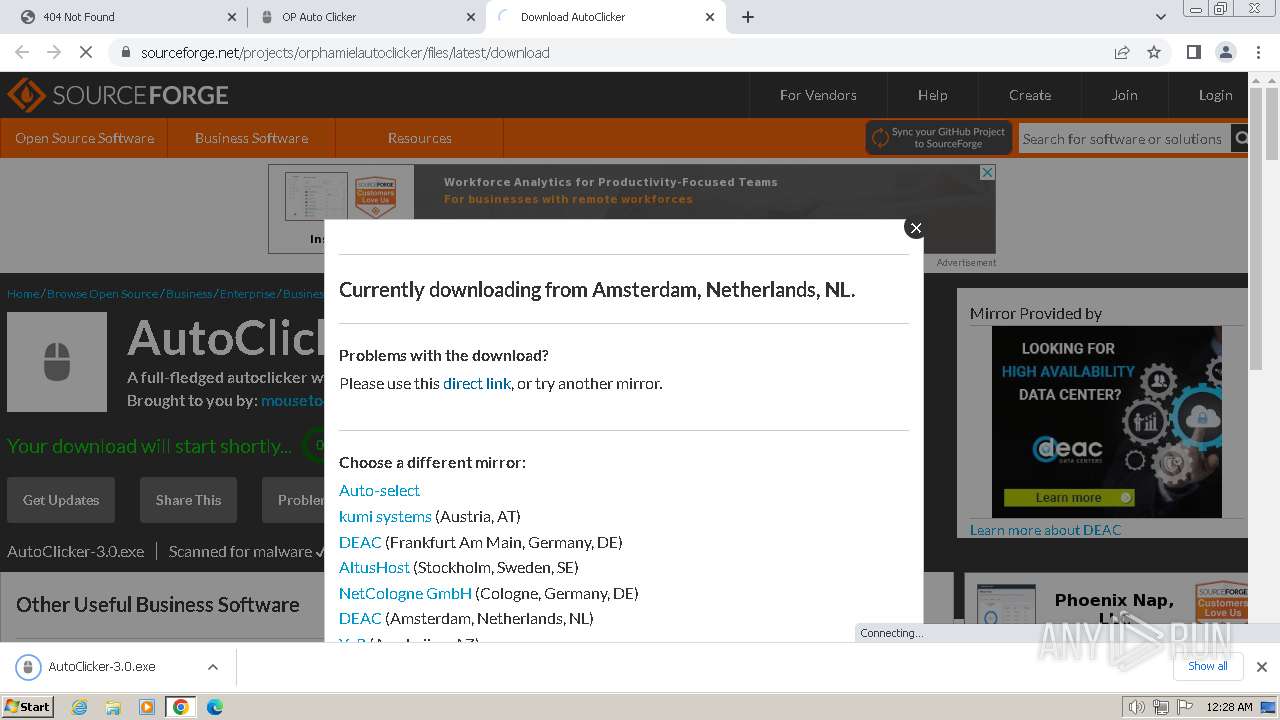Bookmark this page with the star icon

(1154, 52)
